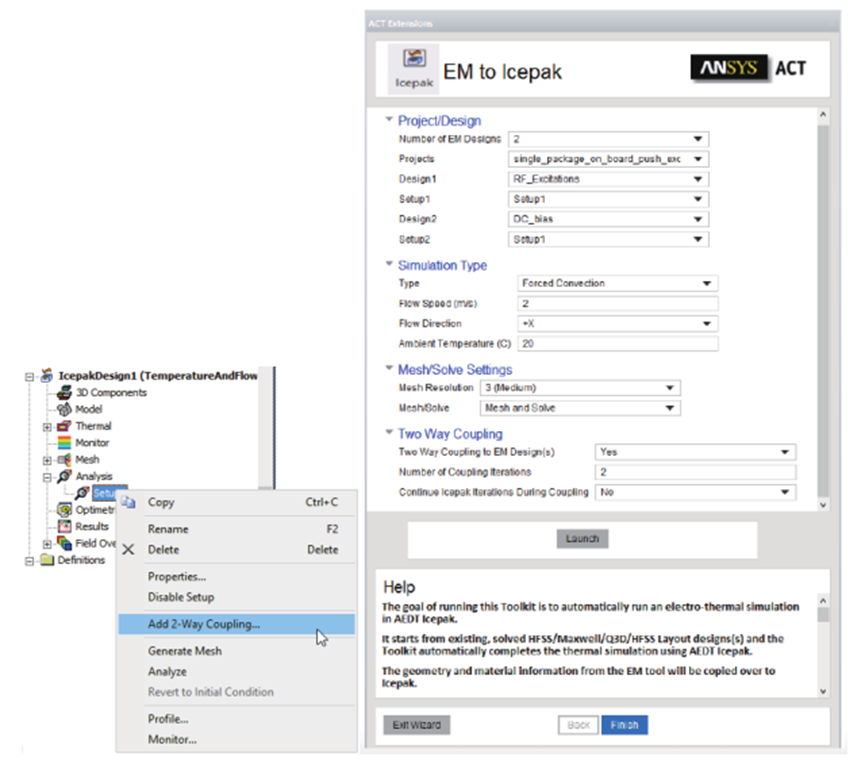Choose Copy from context menu
This screenshot has width=865, height=768.
[x=237, y=502]
